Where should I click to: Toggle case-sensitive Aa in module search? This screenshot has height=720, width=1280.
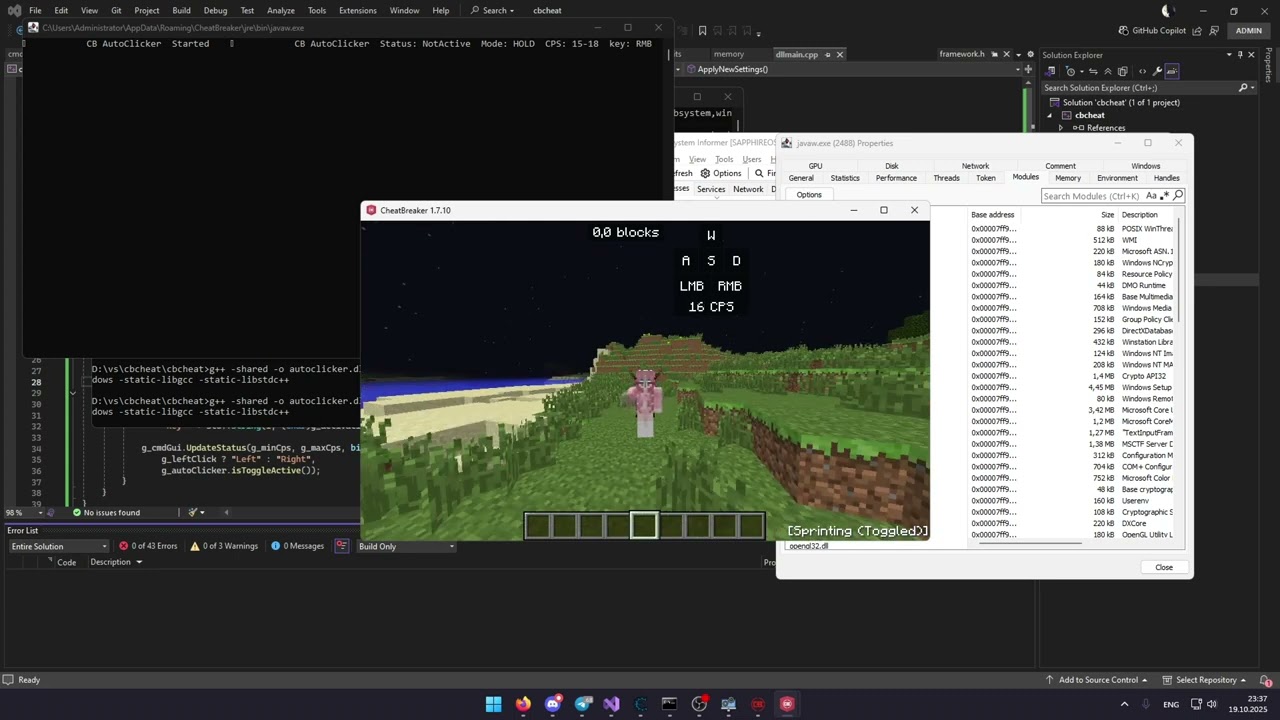click(1151, 196)
